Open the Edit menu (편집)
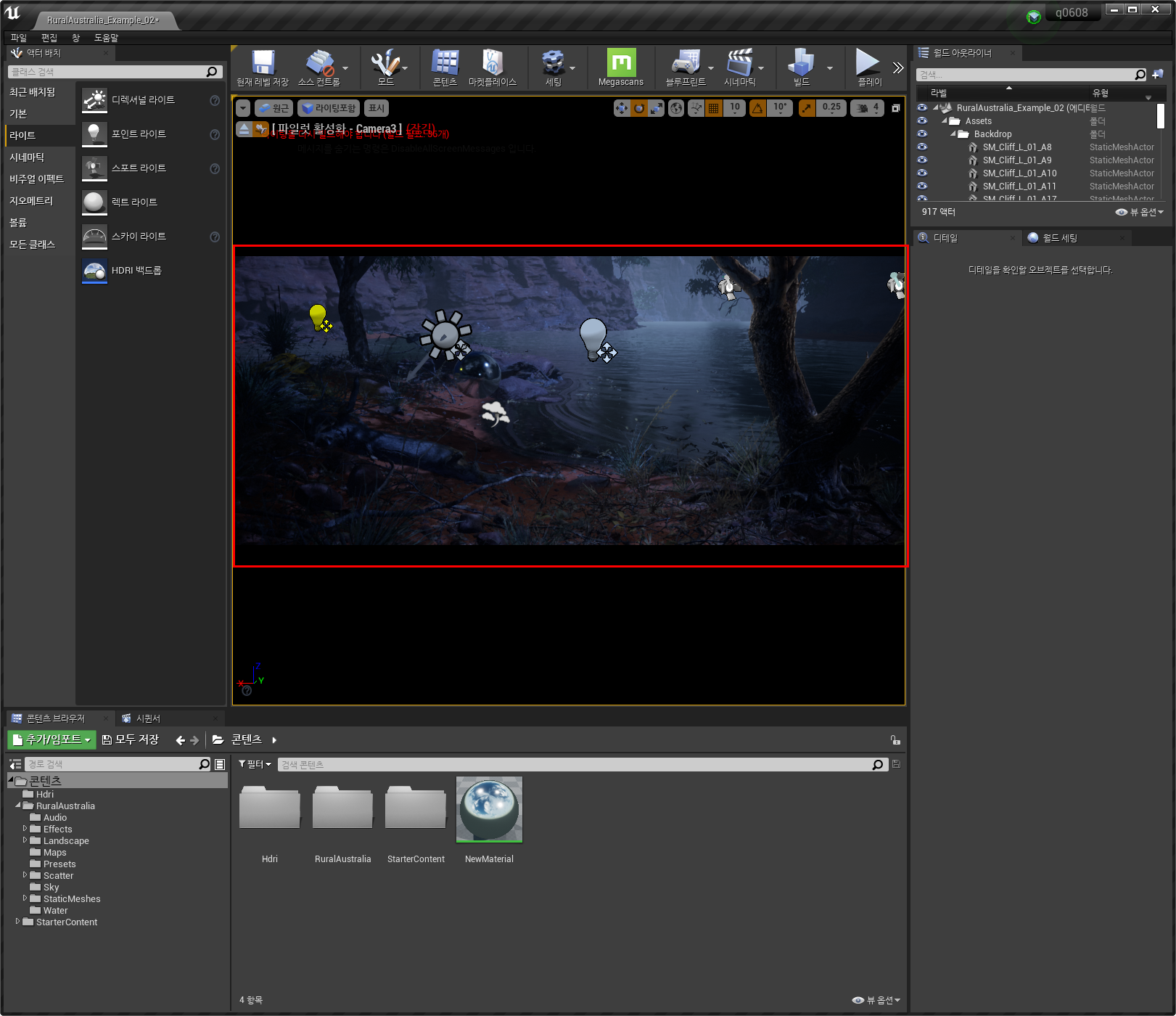Viewport: 1176px width, 1016px height. pyautogui.click(x=49, y=38)
